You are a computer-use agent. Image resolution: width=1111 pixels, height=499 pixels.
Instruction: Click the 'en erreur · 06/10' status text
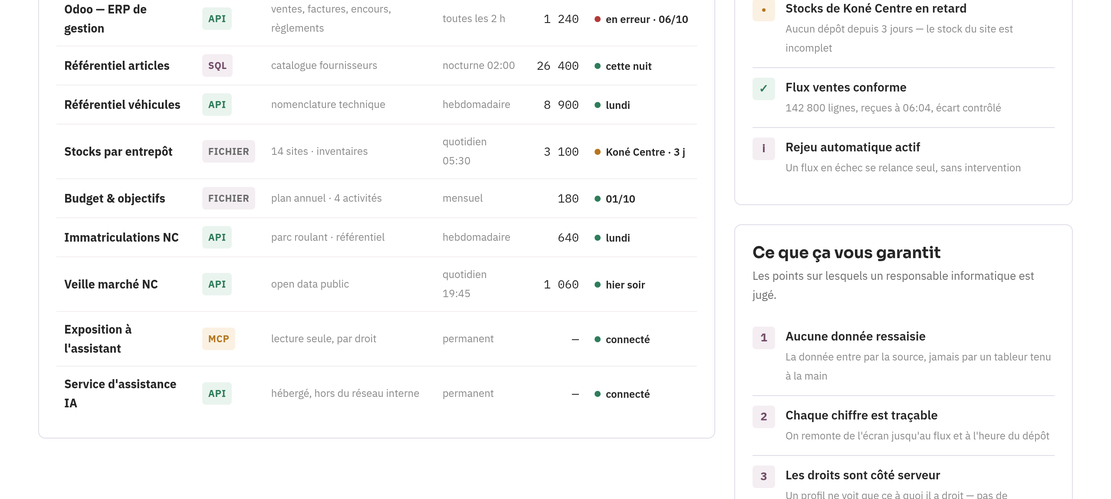coord(647,20)
